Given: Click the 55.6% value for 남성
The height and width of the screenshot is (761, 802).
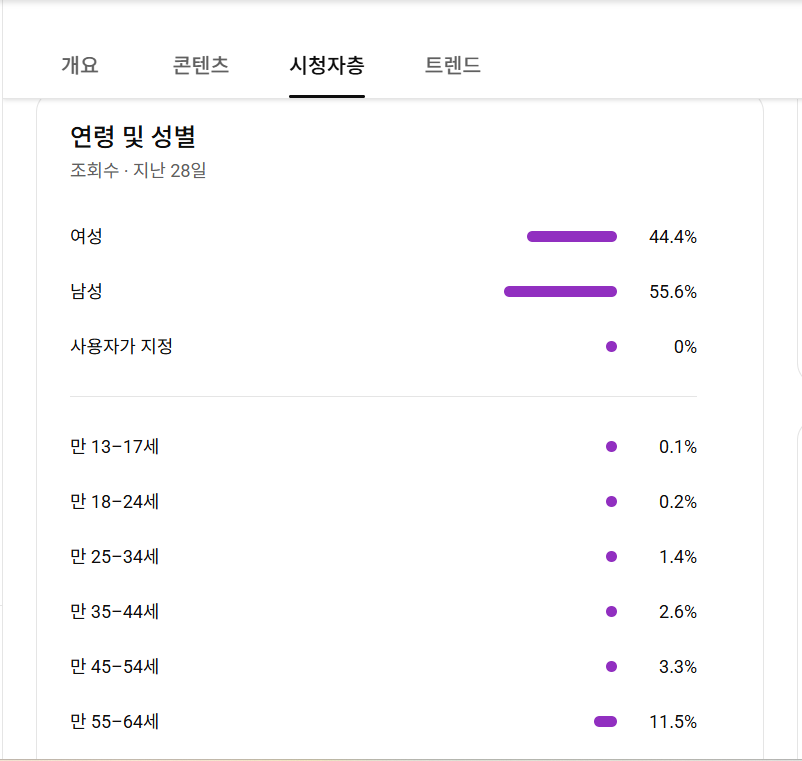Looking at the screenshot, I should 673,292.
